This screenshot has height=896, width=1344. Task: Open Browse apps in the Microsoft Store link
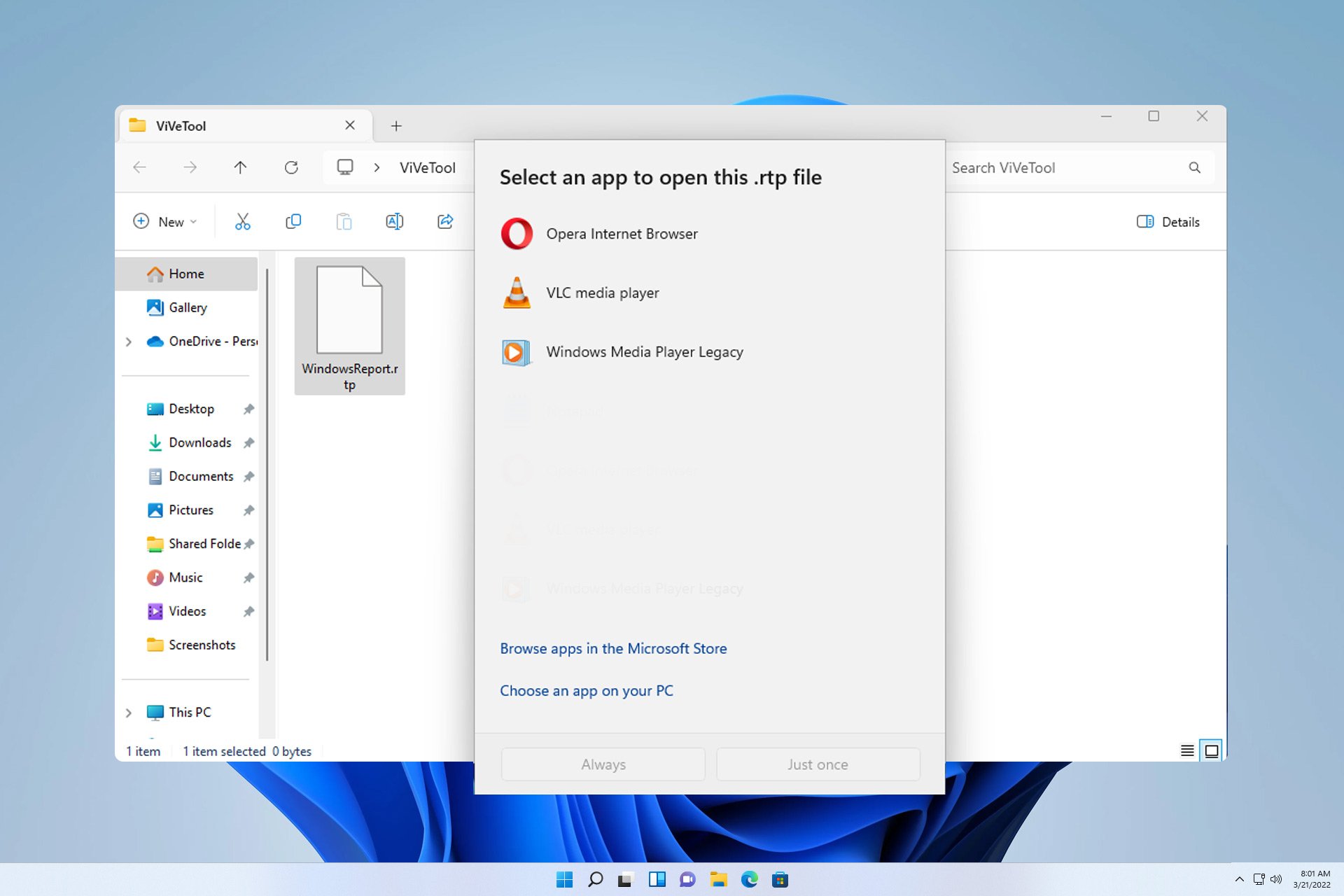pos(613,649)
